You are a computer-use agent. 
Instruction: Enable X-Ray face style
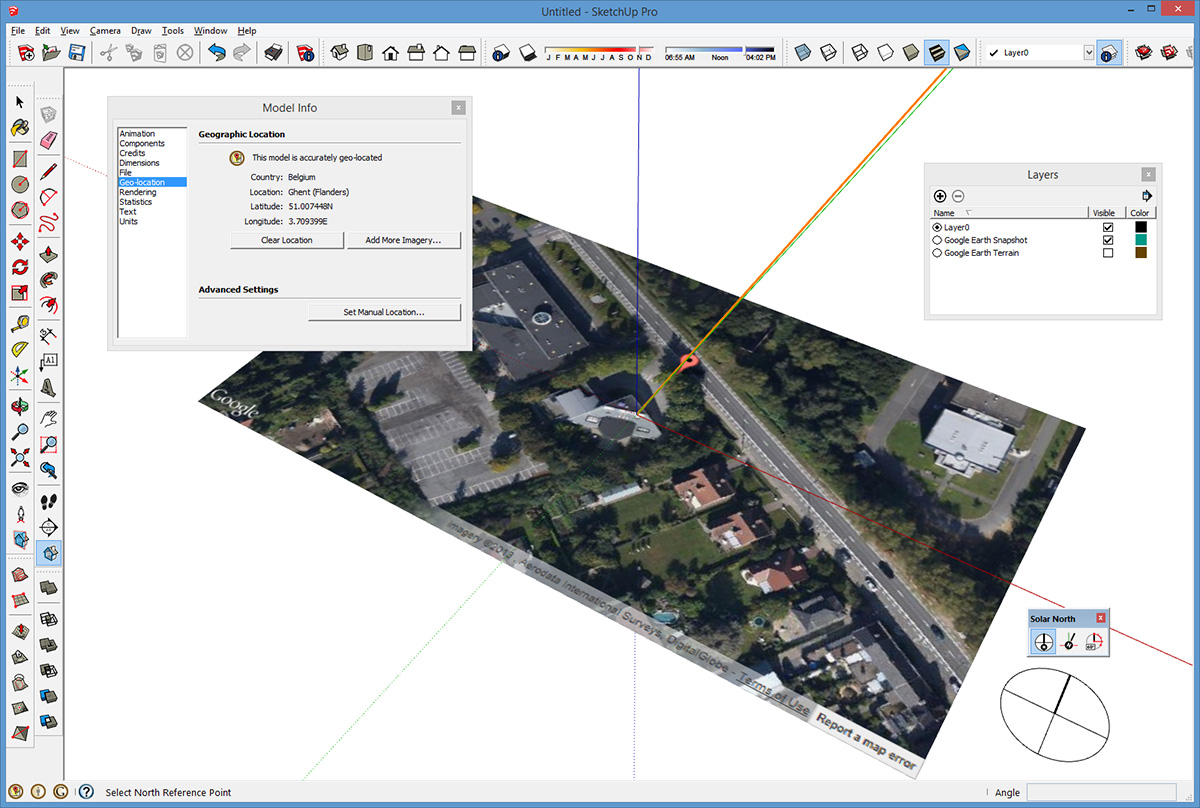coord(802,52)
